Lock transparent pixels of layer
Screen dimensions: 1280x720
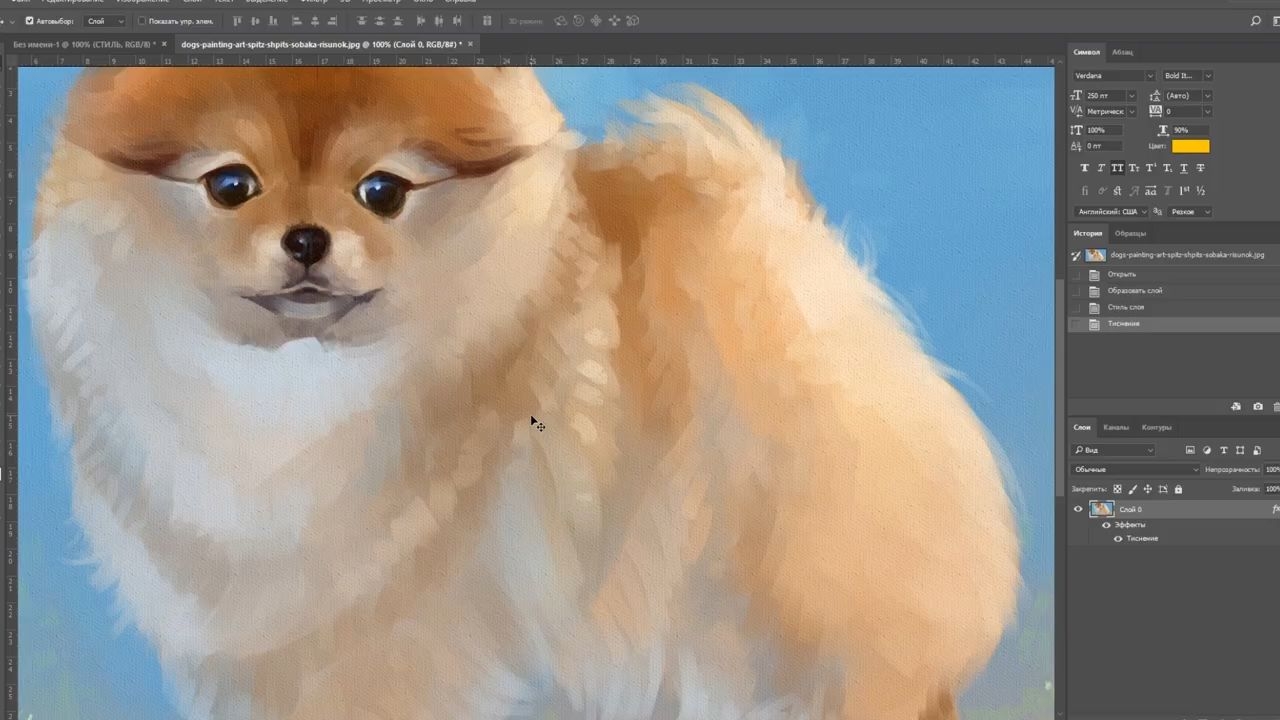[1117, 489]
